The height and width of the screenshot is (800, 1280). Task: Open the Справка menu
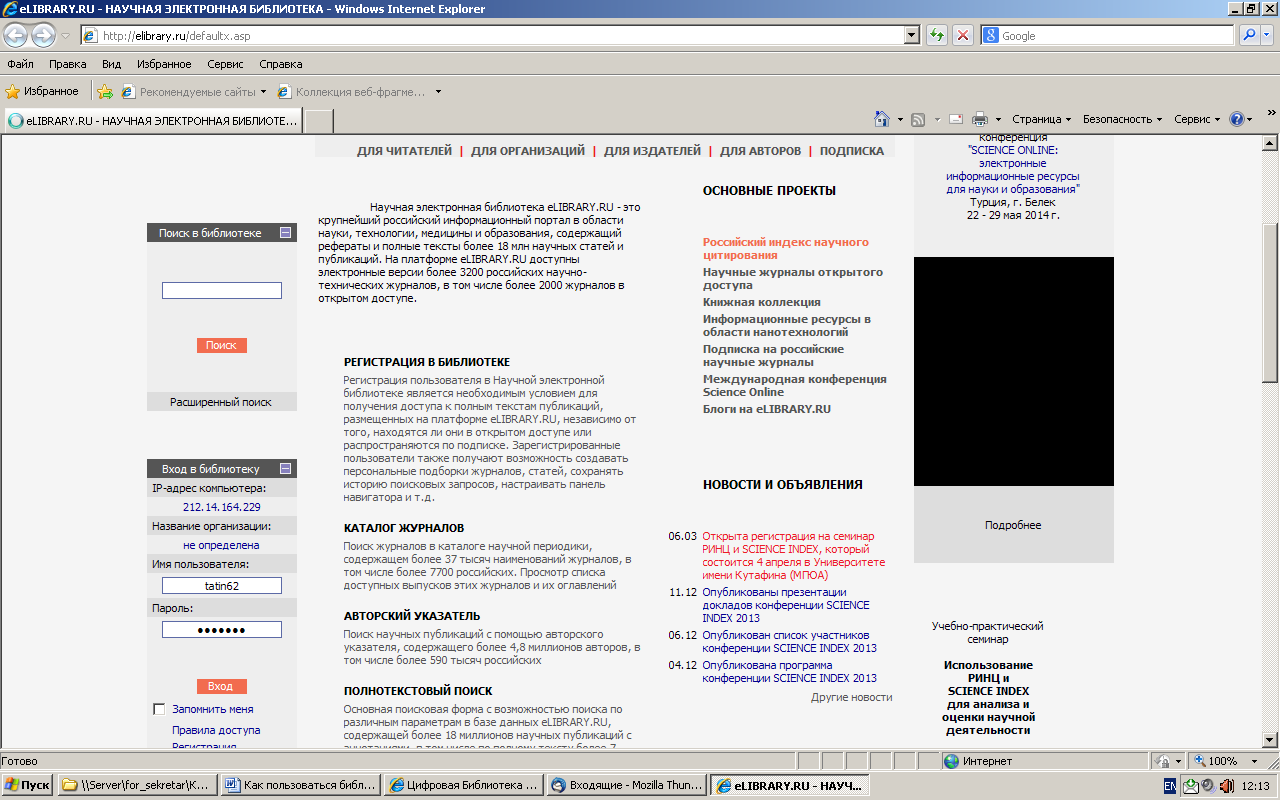click(x=281, y=64)
